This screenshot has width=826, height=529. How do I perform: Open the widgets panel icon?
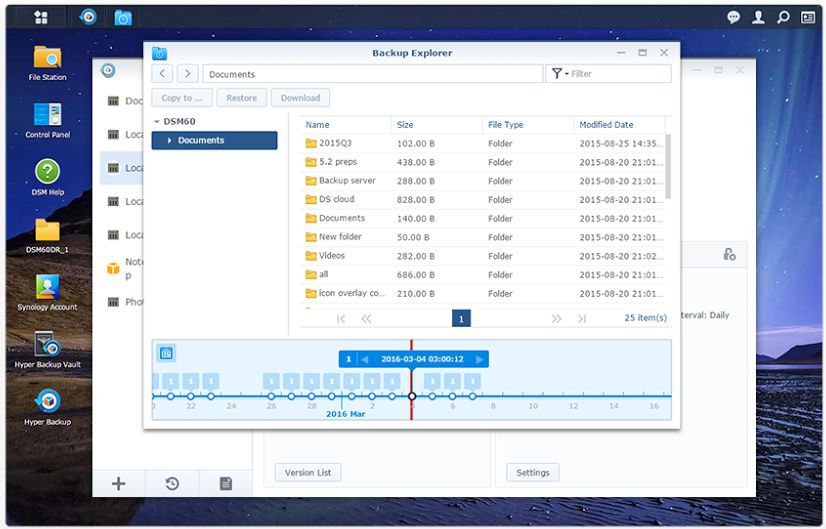click(808, 17)
